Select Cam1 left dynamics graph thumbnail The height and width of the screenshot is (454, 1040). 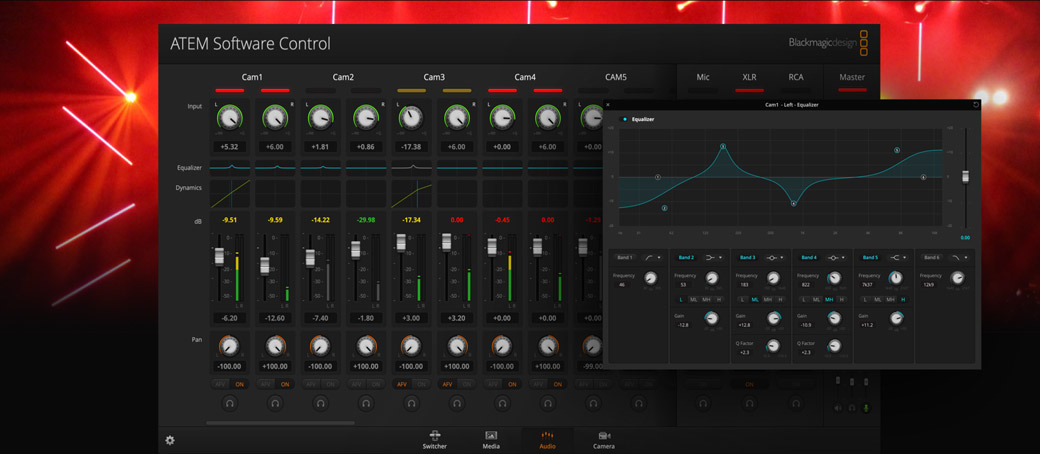pos(229,193)
